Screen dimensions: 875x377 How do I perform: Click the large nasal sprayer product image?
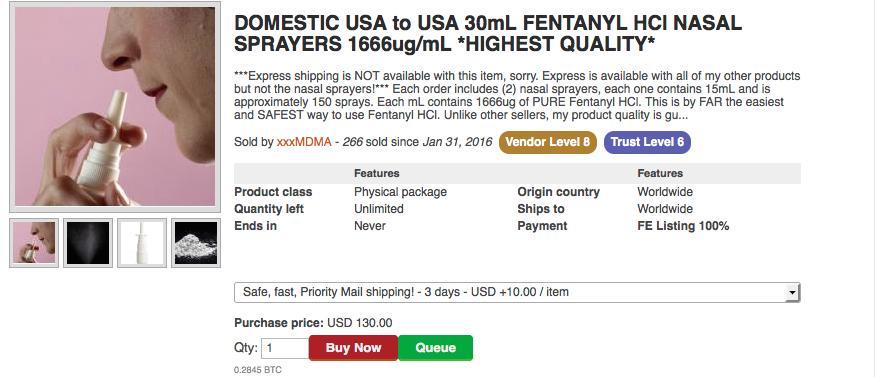(115, 107)
